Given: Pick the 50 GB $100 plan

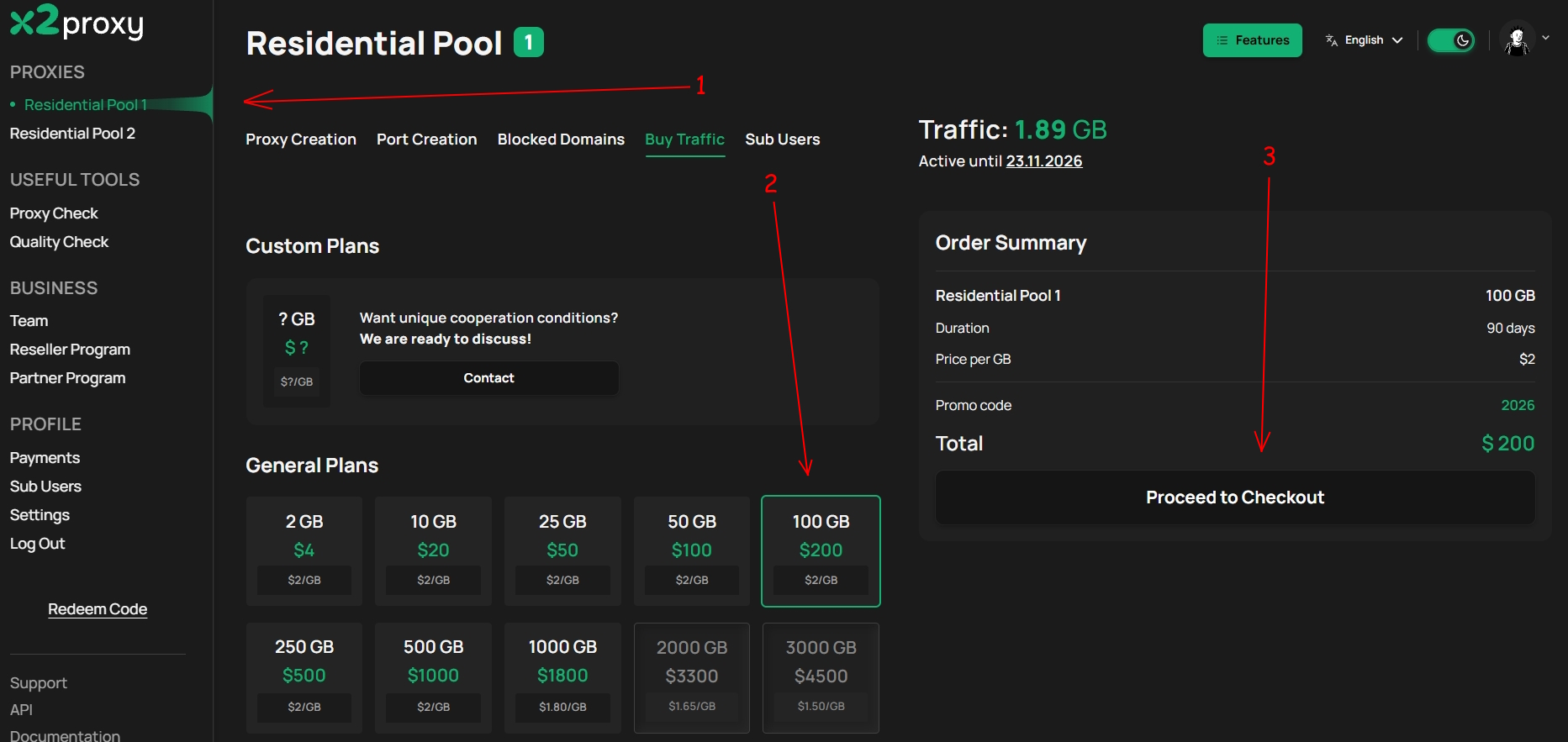Looking at the screenshot, I should click(692, 551).
